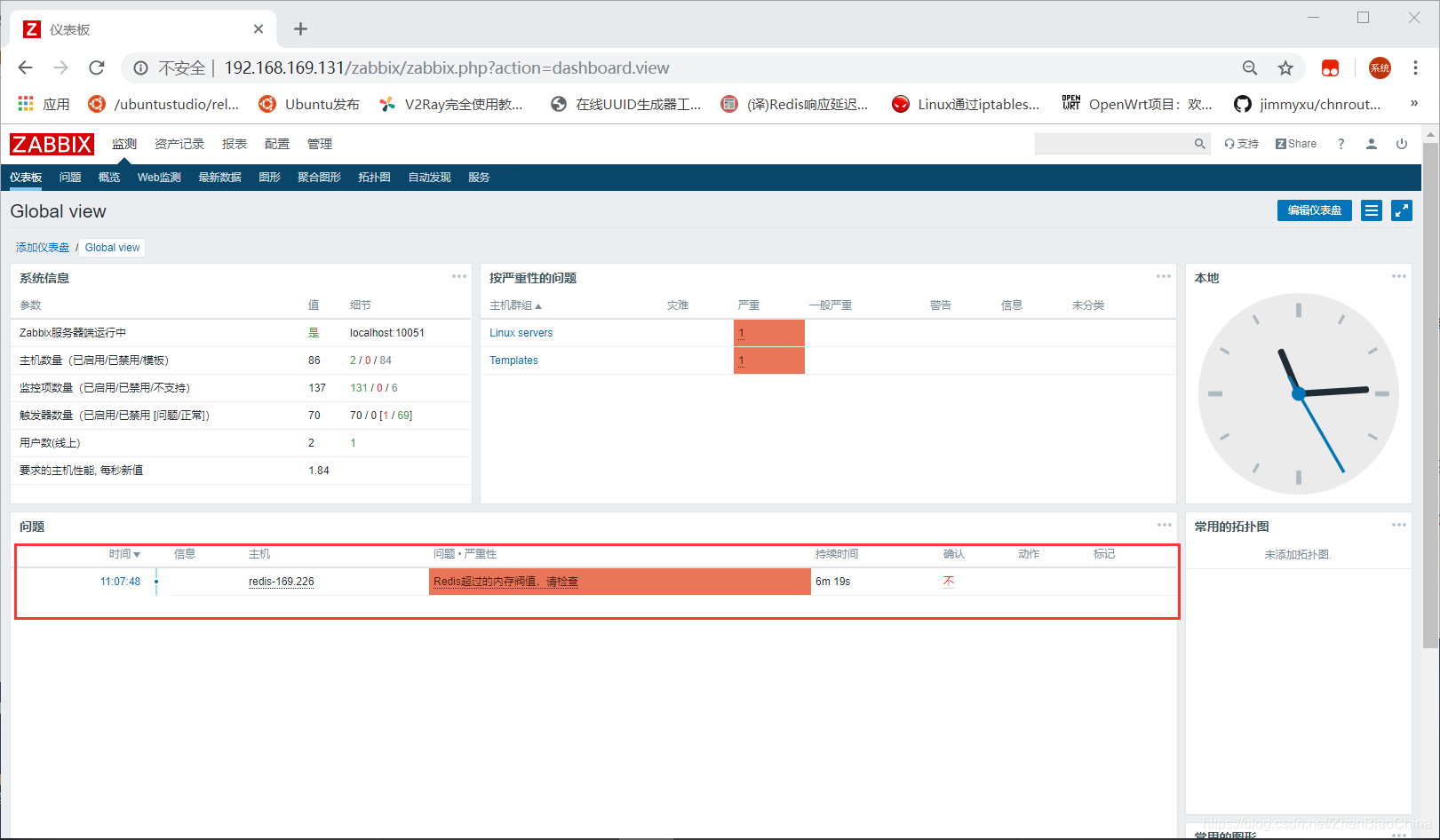Sort by 主机群组 column header

click(x=515, y=305)
